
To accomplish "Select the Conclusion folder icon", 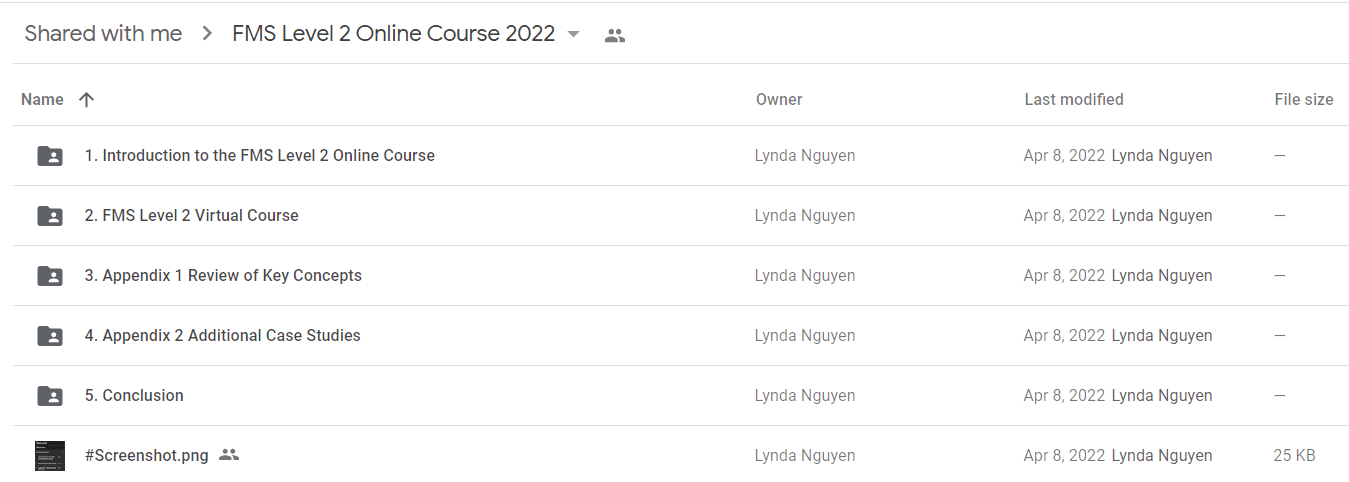I will coord(50,396).
